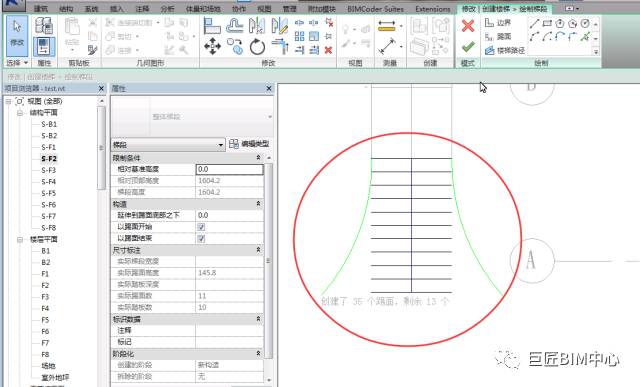Image resolution: width=640 pixels, height=387 pixels.
Task: Open the 建筑 ribbon tab
Action: point(40,9)
